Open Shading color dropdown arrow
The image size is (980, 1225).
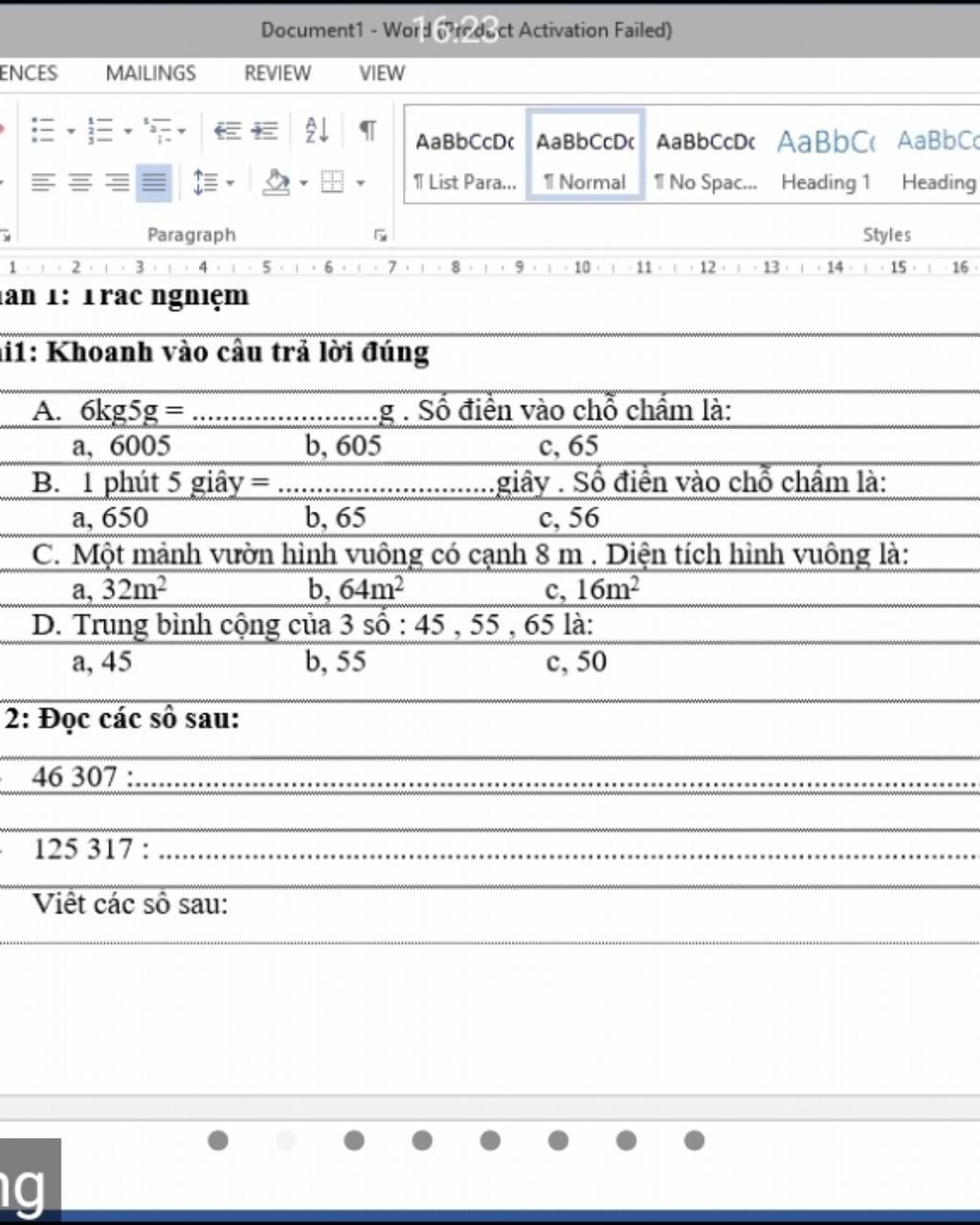point(303,183)
